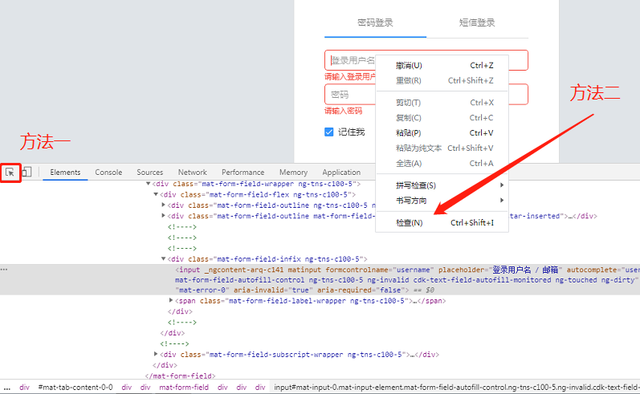This screenshot has height=394, width=640.
Task: Open the three-dots menu beside the input line
Action: click(x=4, y=269)
